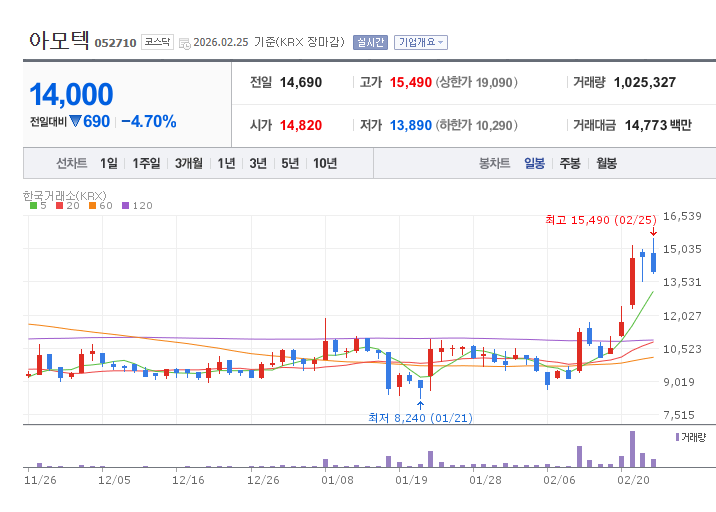This screenshot has width=716, height=512.
Task: Open the 기업개요 dropdown
Action: pos(421,42)
